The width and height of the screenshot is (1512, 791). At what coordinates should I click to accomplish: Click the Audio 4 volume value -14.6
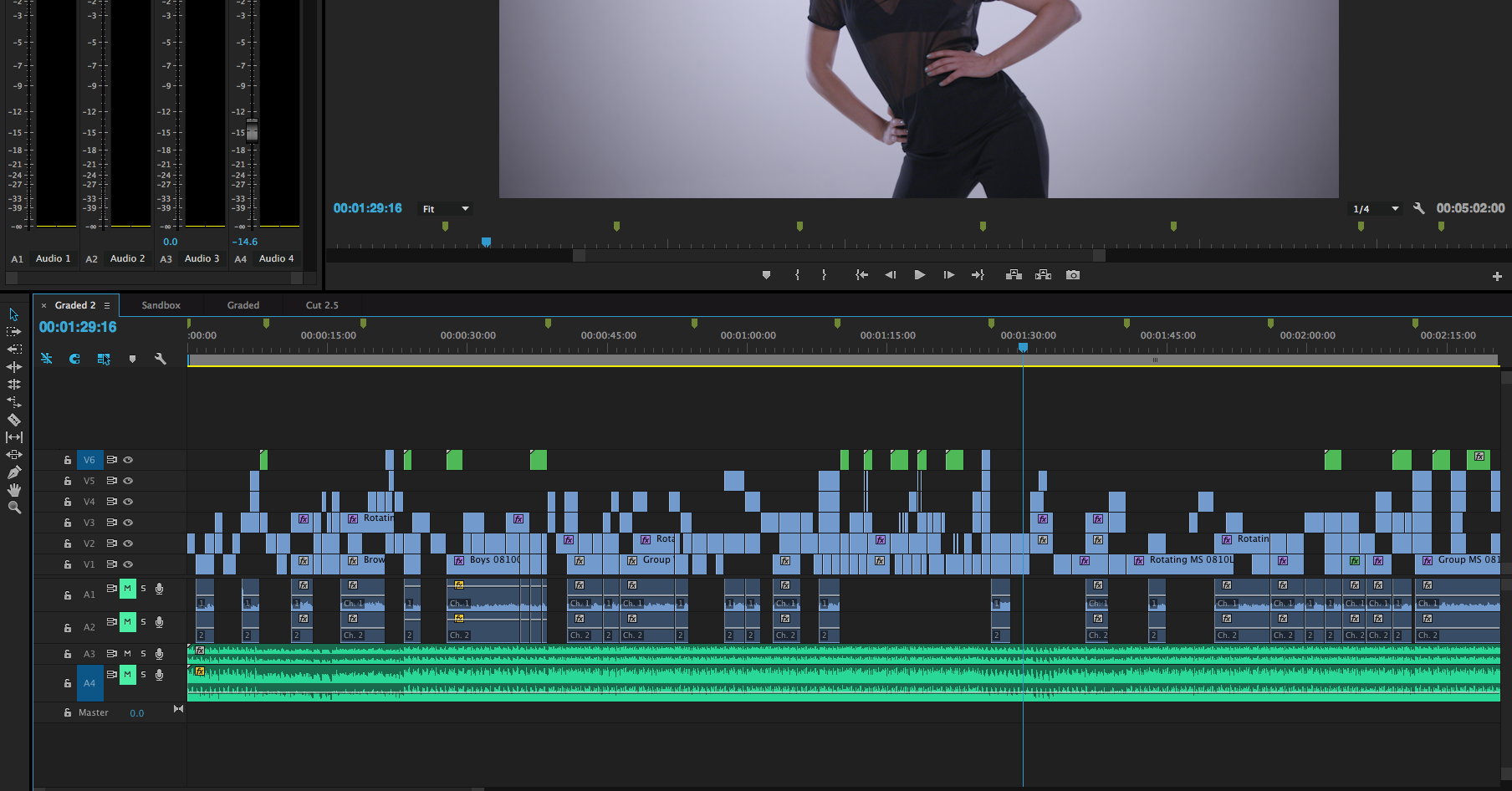[x=245, y=242]
